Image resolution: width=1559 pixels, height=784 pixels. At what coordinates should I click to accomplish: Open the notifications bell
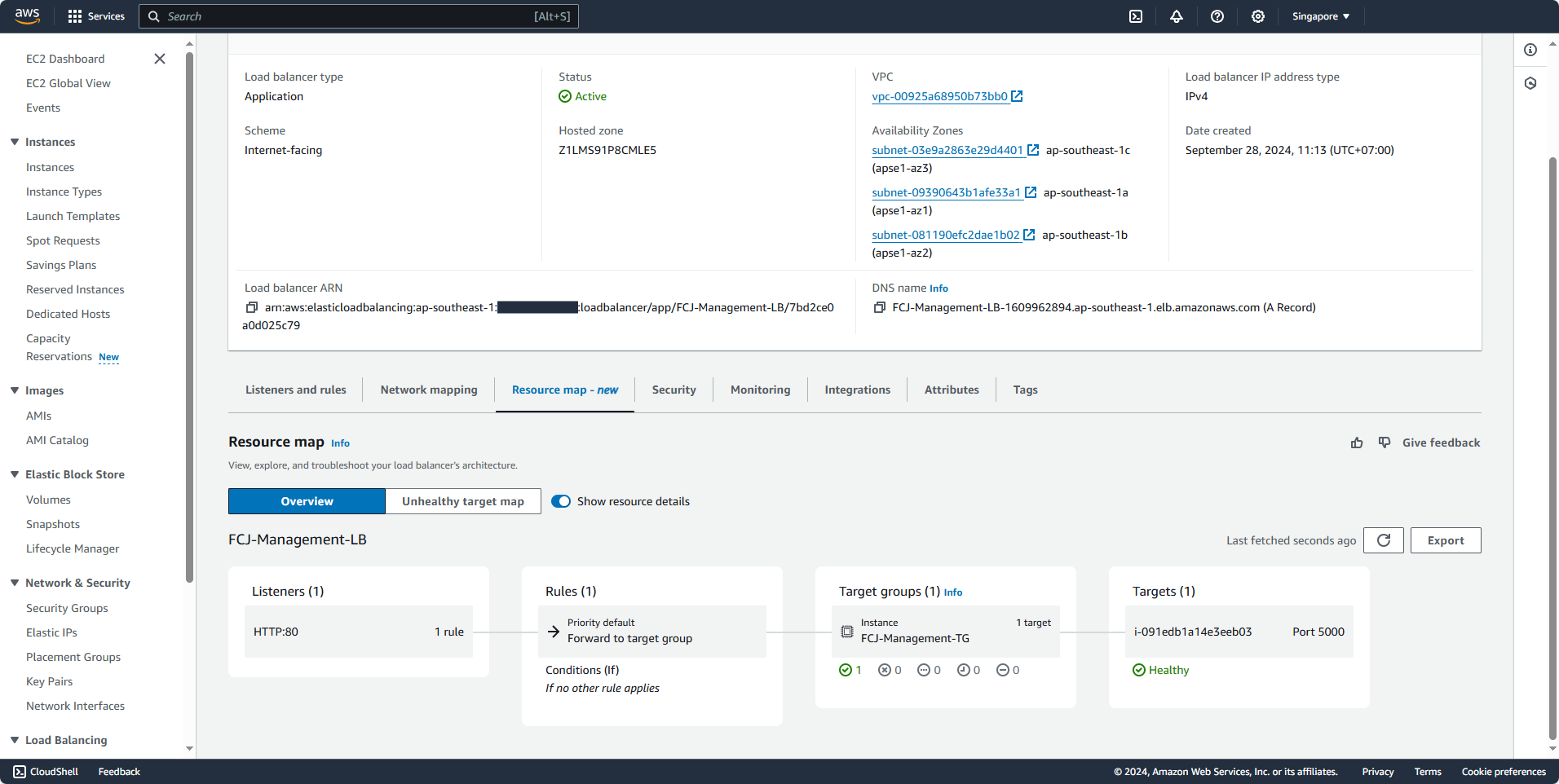pos(1177,16)
